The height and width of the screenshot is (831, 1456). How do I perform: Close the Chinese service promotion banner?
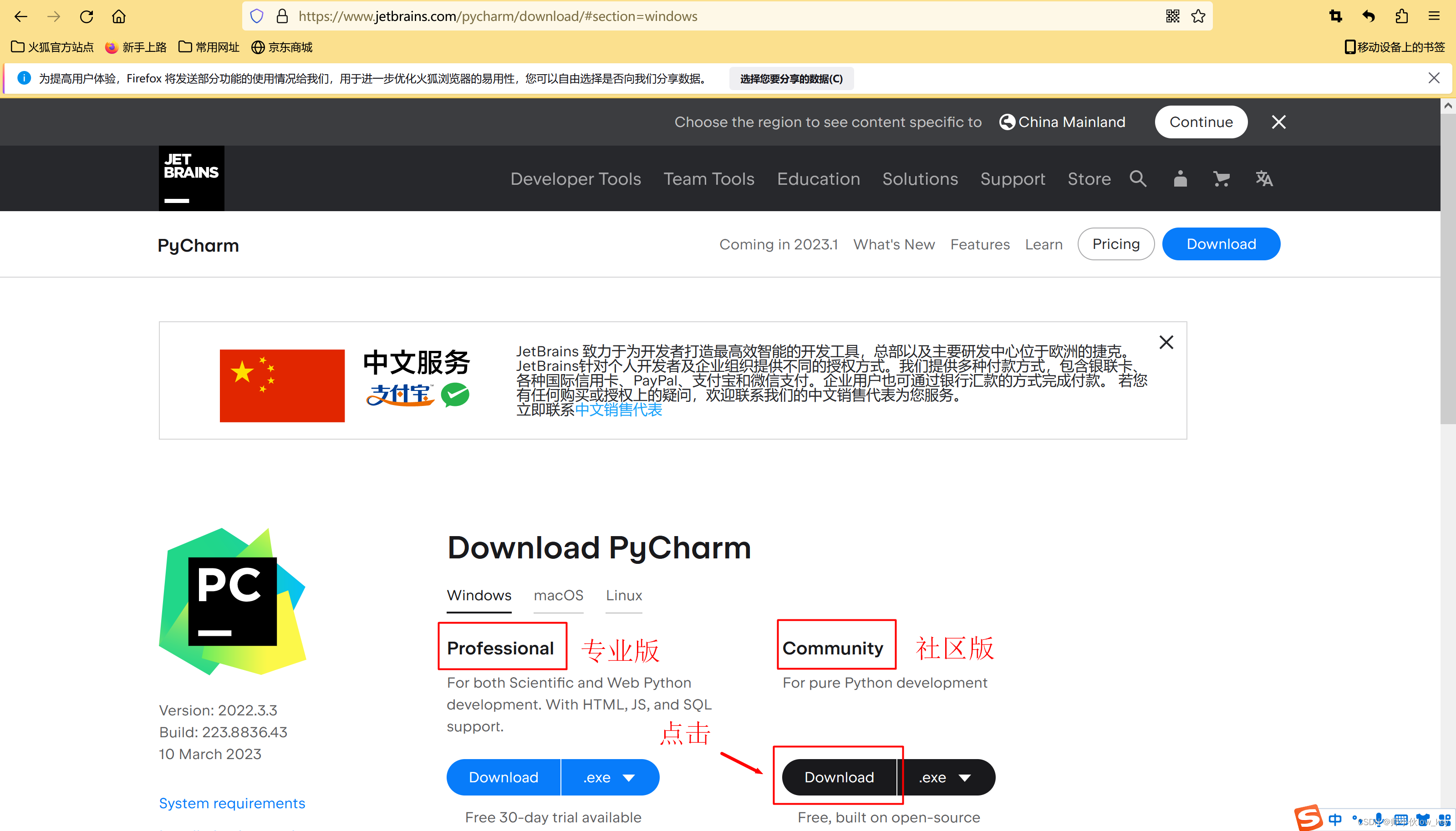(x=1166, y=342)
